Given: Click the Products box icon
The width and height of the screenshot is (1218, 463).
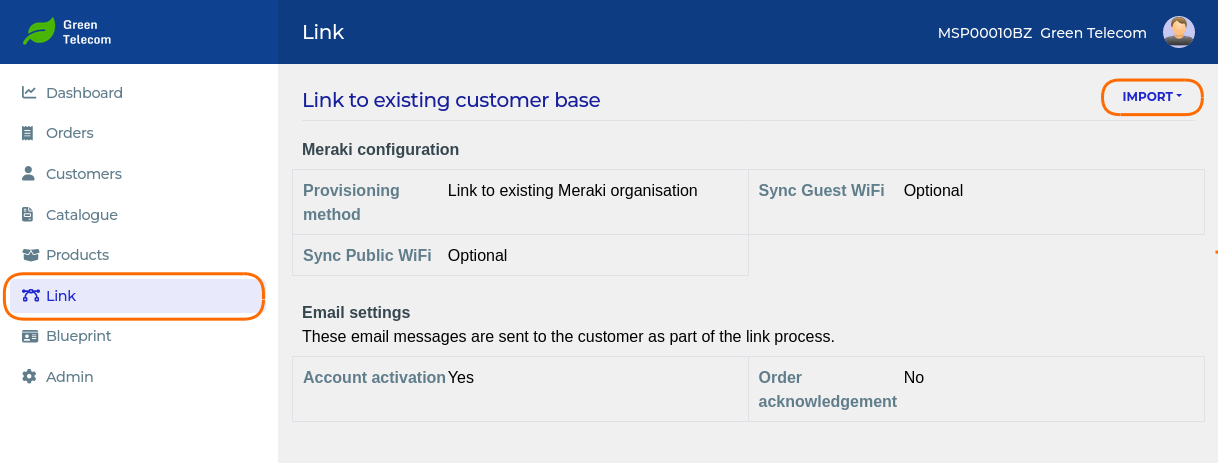Looking at the screenshot, I should 29,255.
